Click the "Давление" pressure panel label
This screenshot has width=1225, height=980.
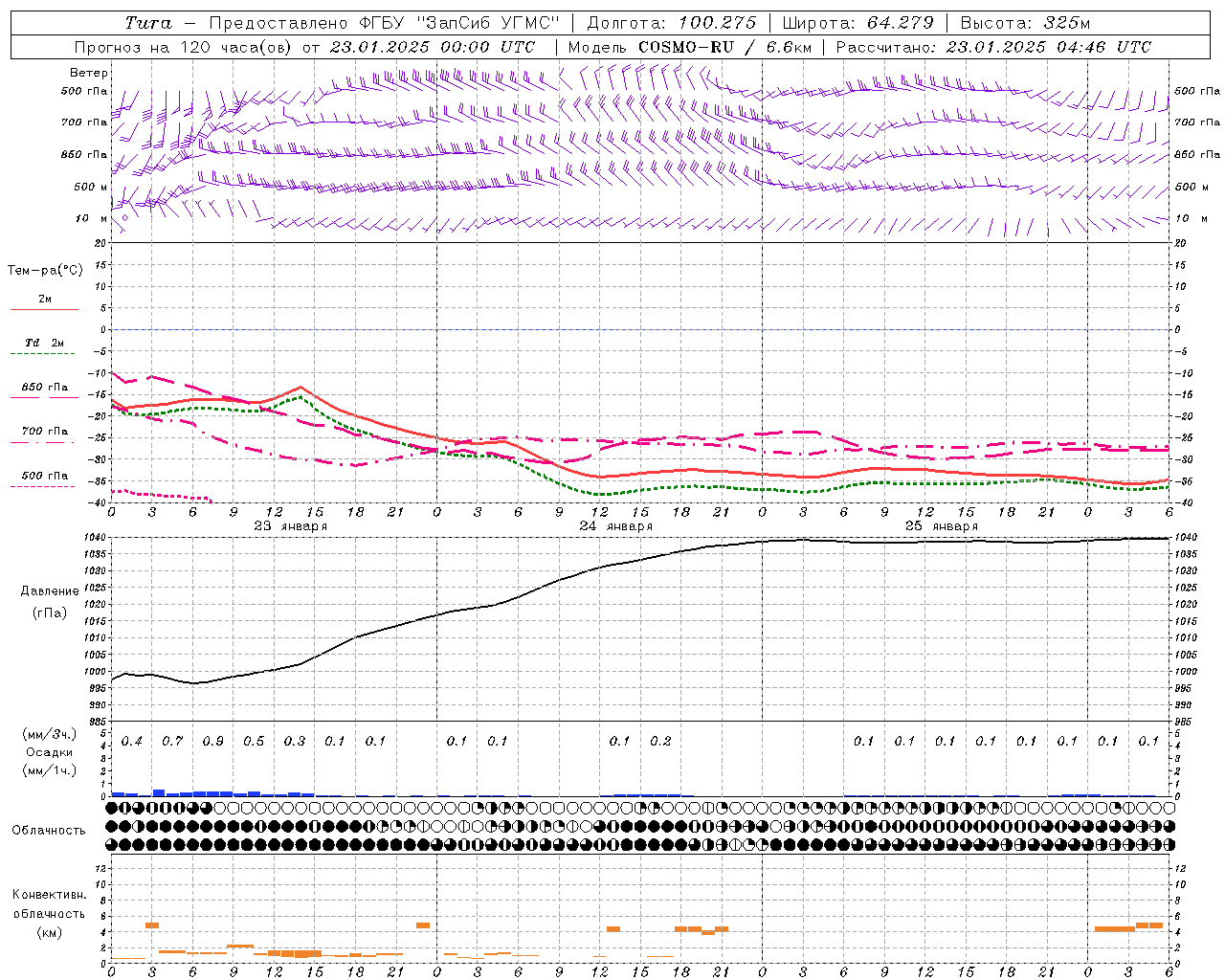50,591
